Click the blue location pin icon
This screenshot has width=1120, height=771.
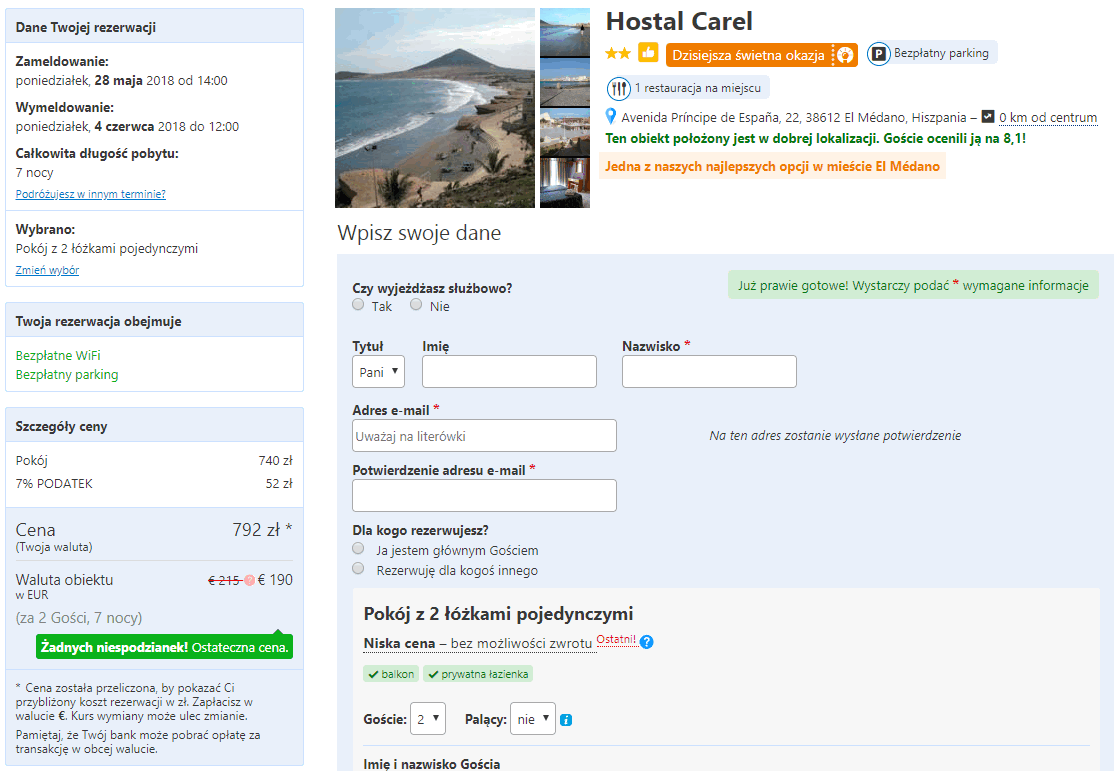point(611,116)
